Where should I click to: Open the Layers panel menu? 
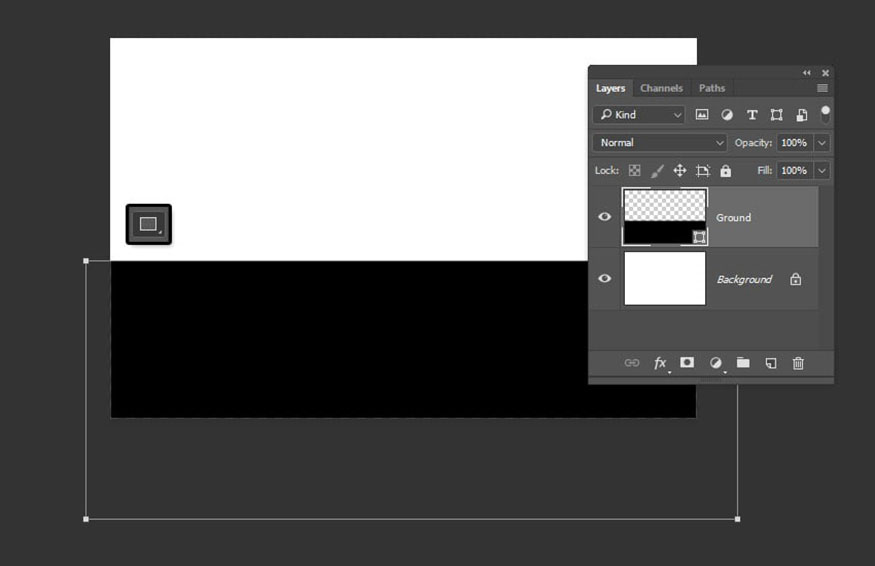(x=822, y=88)
